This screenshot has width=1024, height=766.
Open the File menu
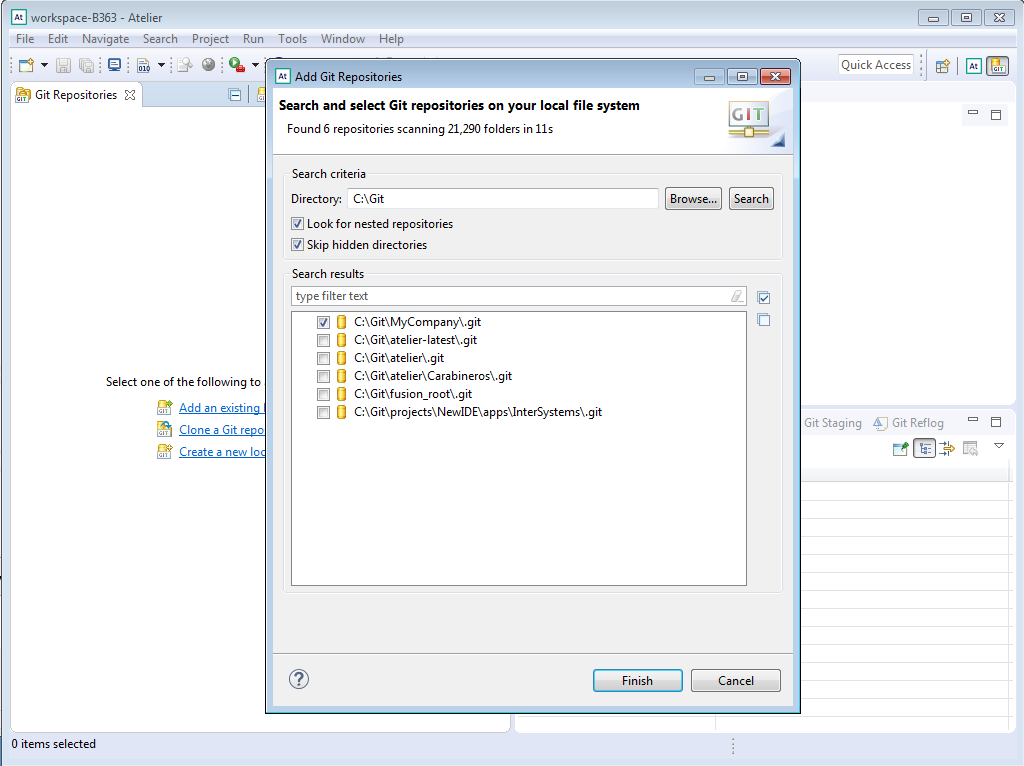pyautogui.click(x=25, y=39)
